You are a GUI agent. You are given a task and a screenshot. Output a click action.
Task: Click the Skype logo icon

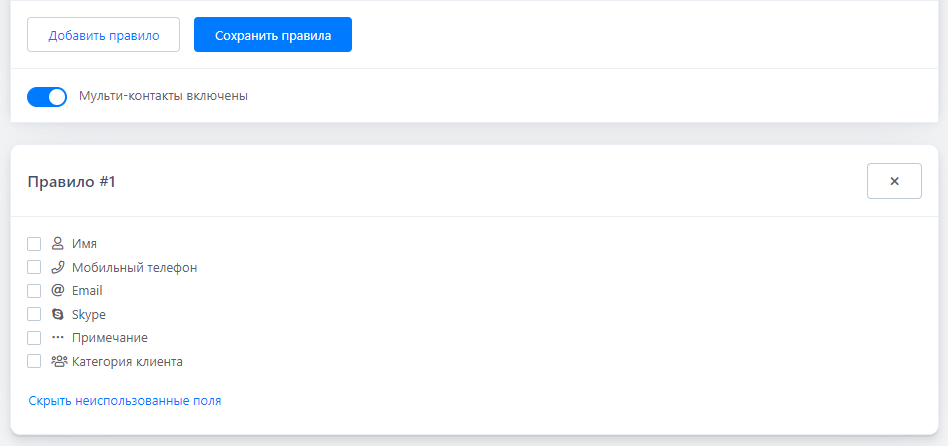click(x=57, y=314)
